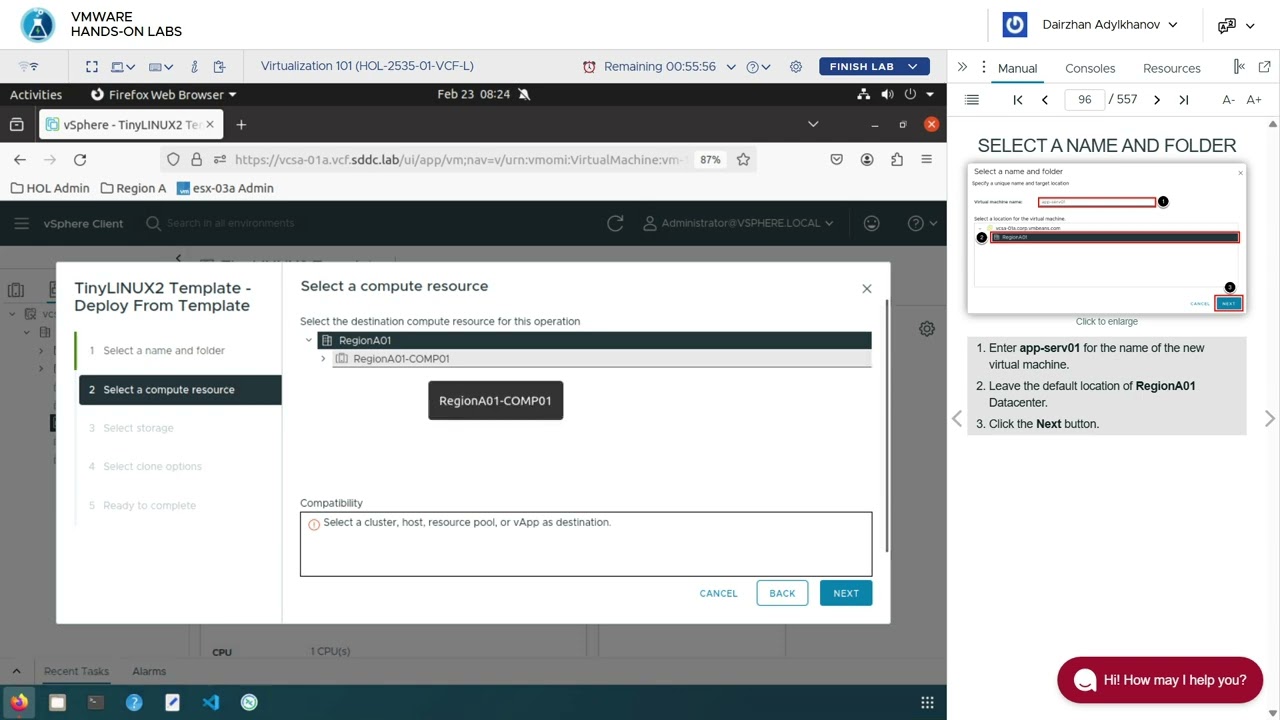
Task: Reload the current page in Firefox
Action: 80,159
